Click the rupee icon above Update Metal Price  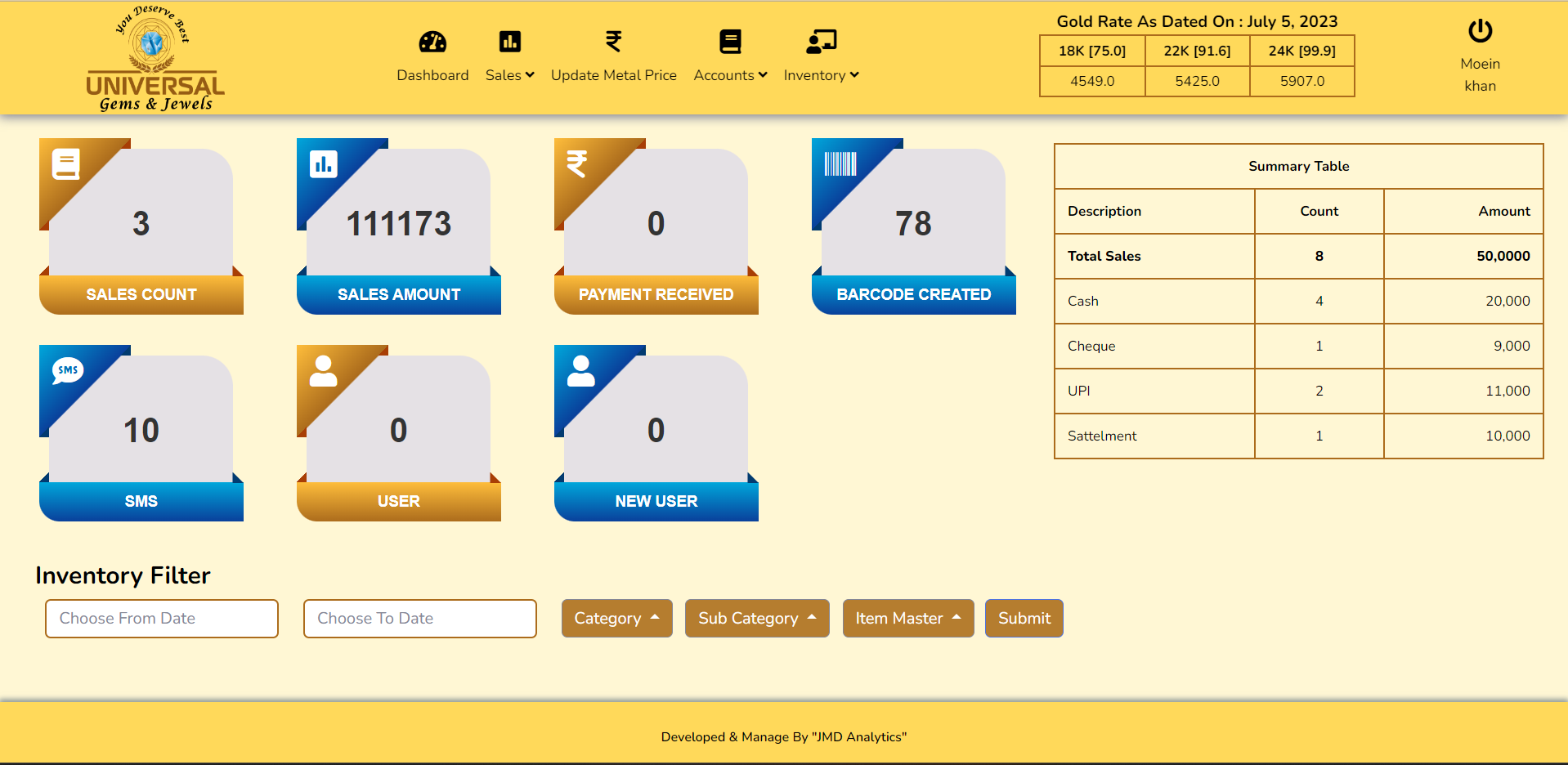[x=613, y=41]
